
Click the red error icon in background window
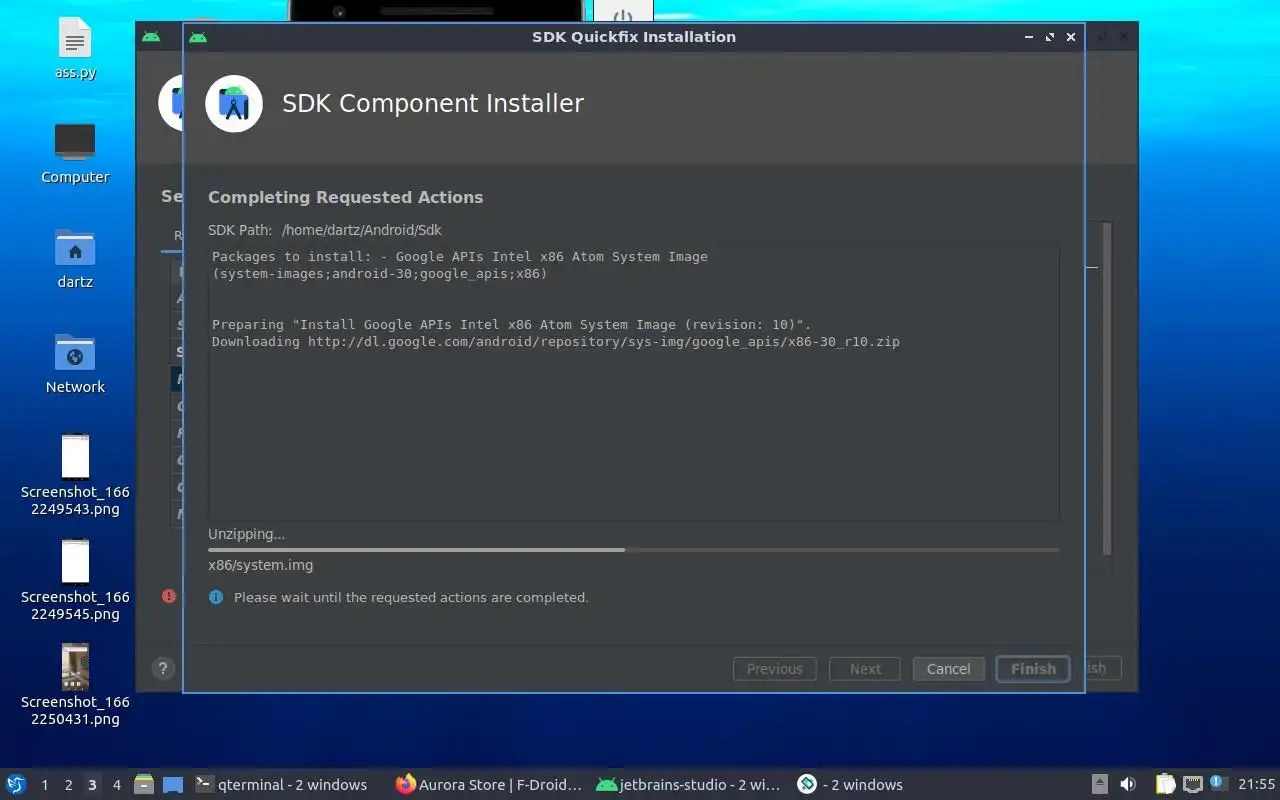(x=169, y=596)
